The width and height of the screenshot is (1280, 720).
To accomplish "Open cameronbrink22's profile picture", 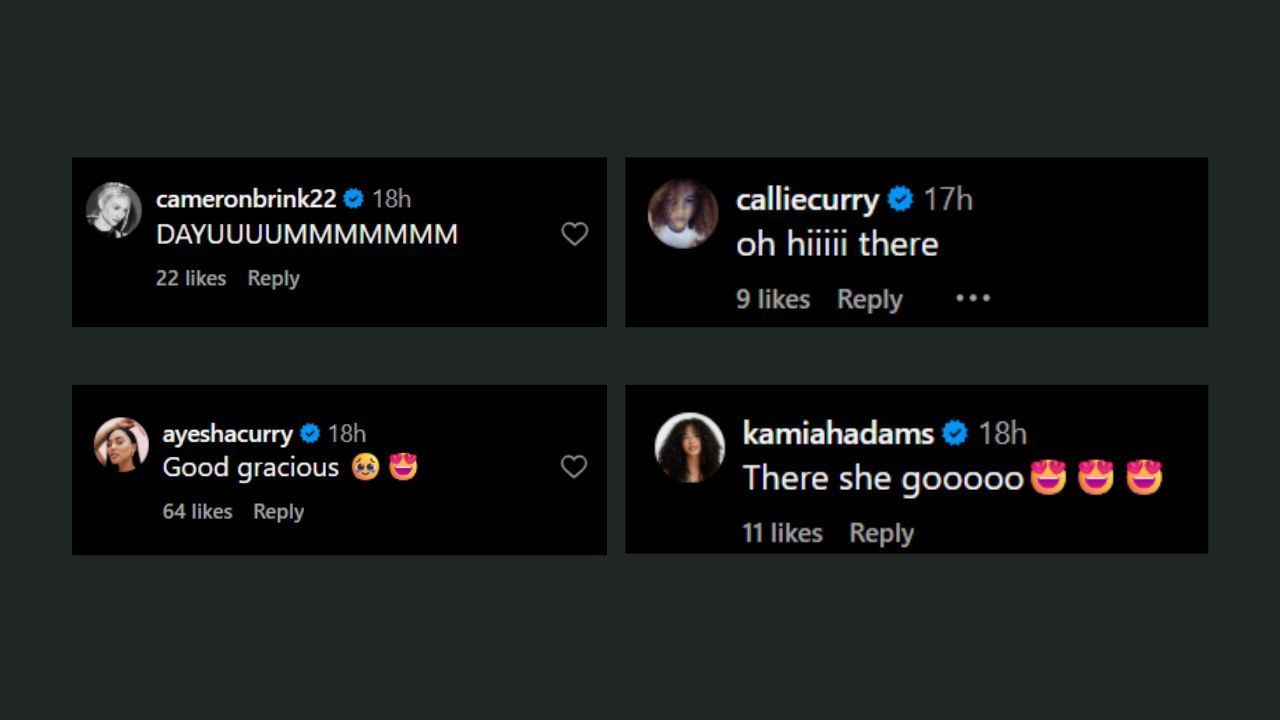I will click(113, 210).
